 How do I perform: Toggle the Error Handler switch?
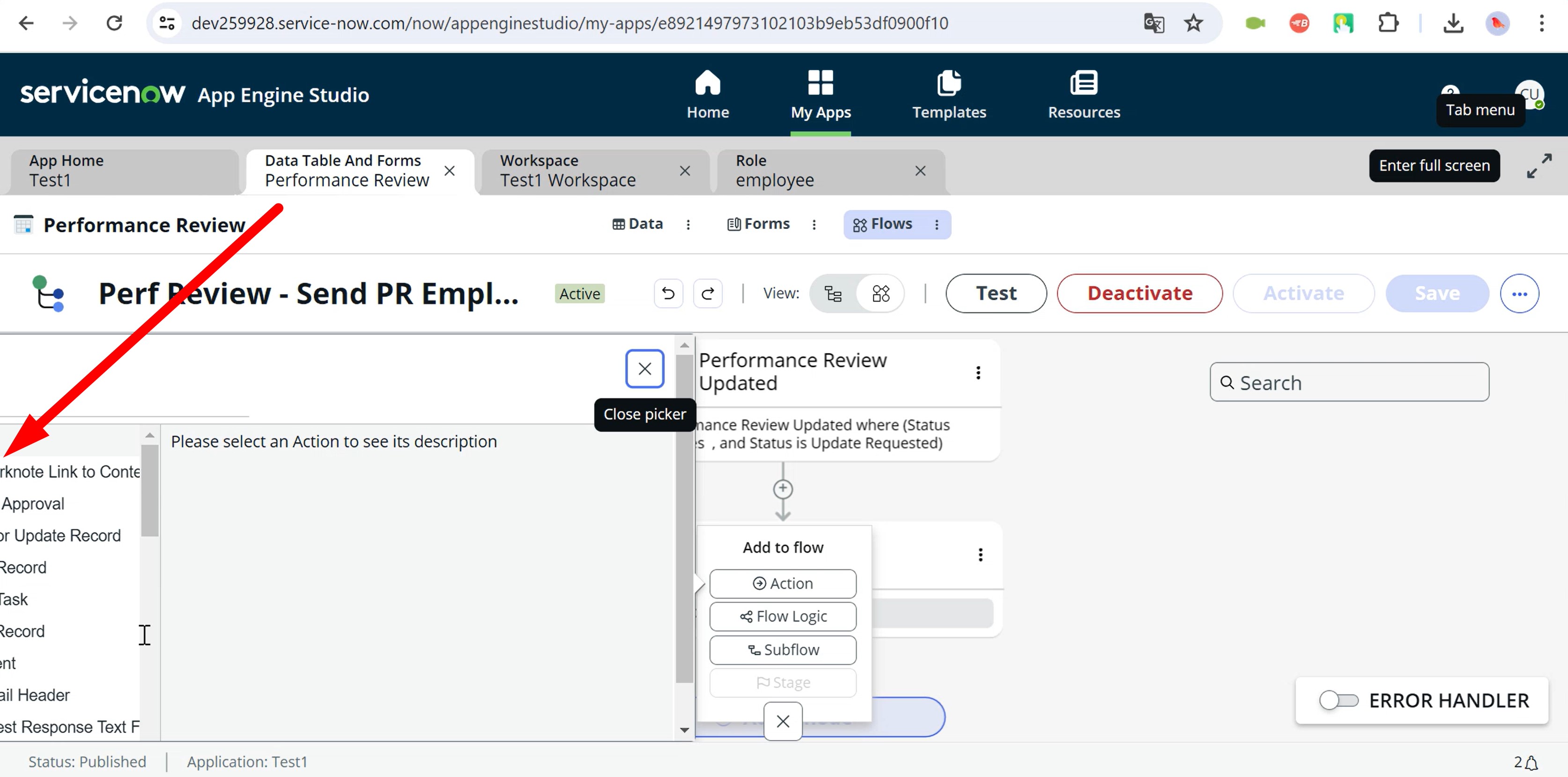click(x=1338, y=700)
